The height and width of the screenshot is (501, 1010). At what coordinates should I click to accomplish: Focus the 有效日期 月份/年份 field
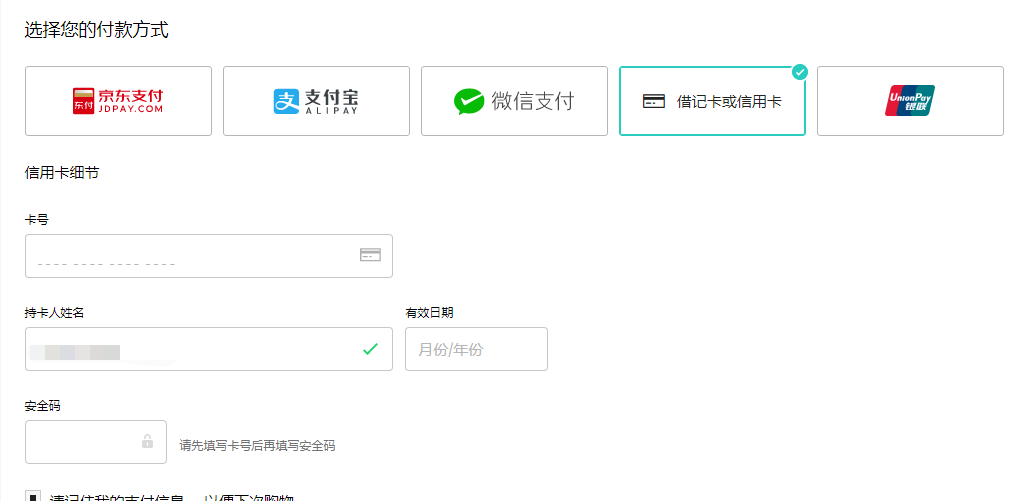[476, 349]
